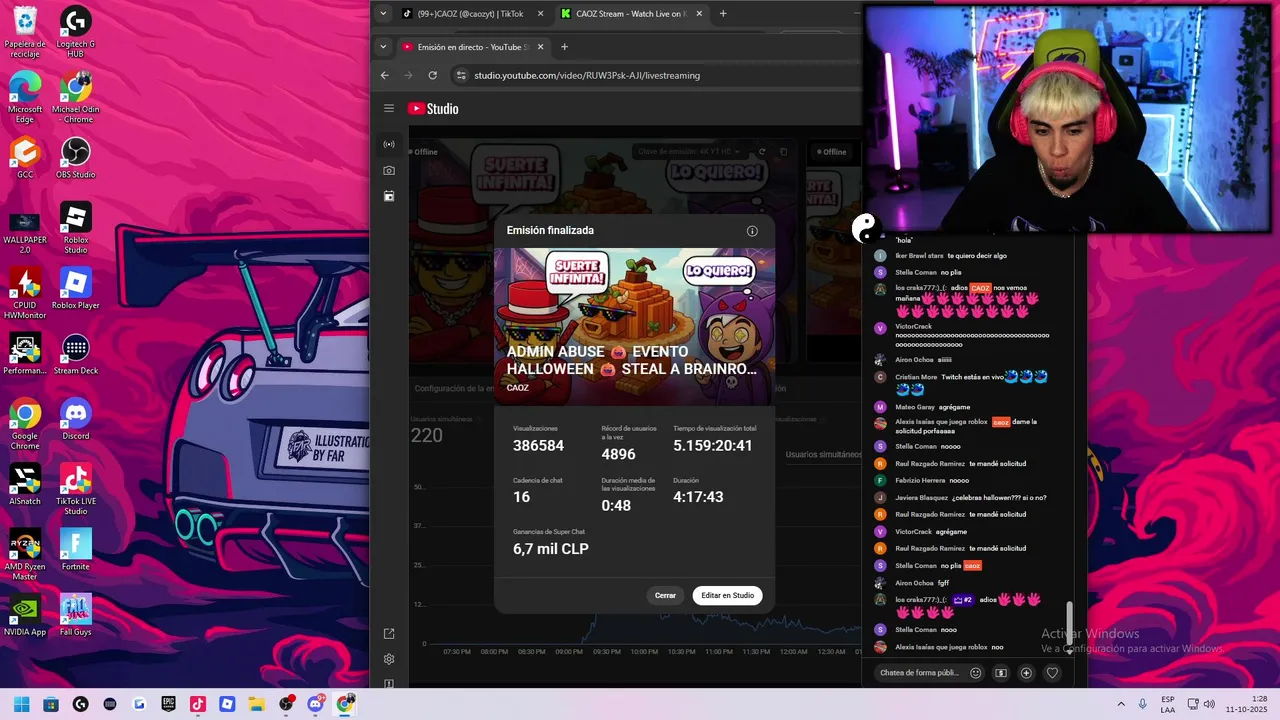The width and height of the screenshot is (1280, 720).
Task: Click the address bar URL
Action: pyautogui.click(x=587, y=75)
